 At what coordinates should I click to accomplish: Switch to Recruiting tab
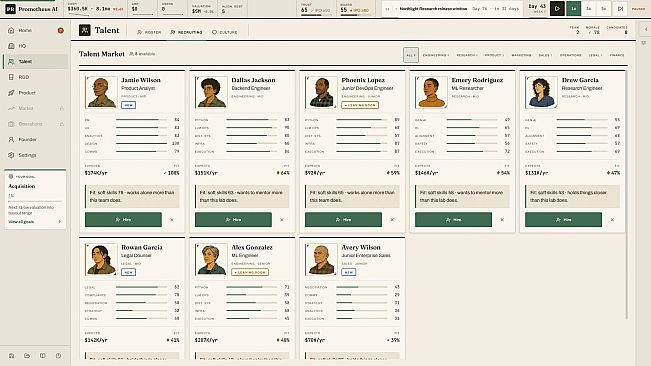coord(186,32)
